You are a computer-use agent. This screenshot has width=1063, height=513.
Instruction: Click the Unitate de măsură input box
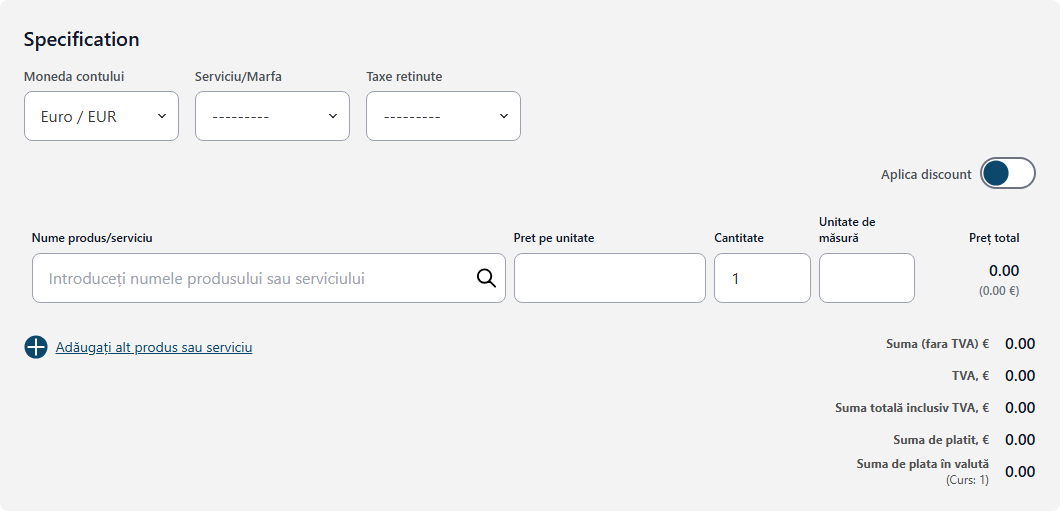coord(866,278)
